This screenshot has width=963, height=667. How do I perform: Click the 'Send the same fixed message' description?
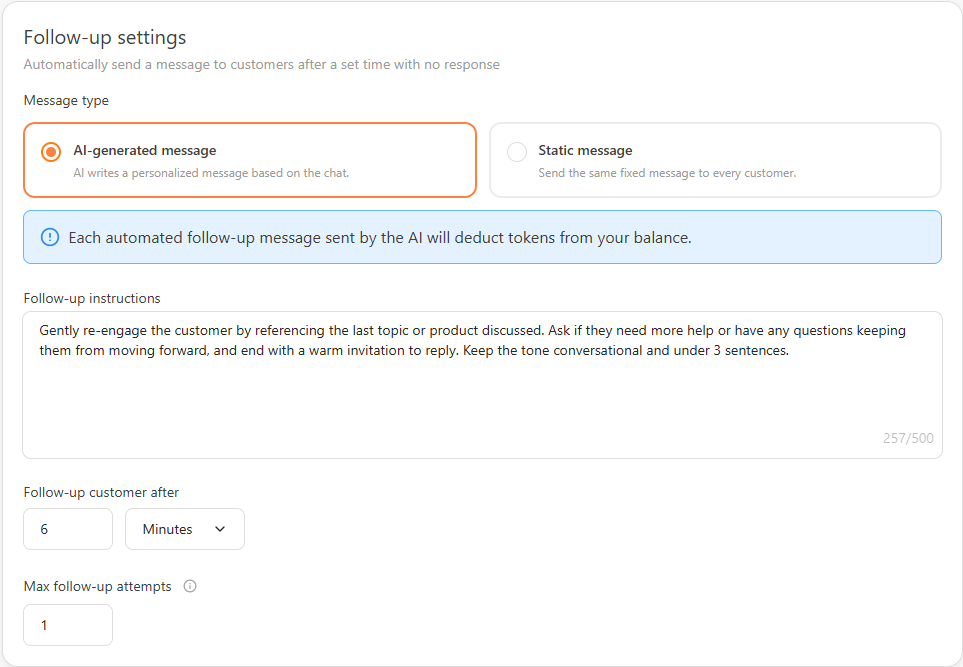pos(667,173)
